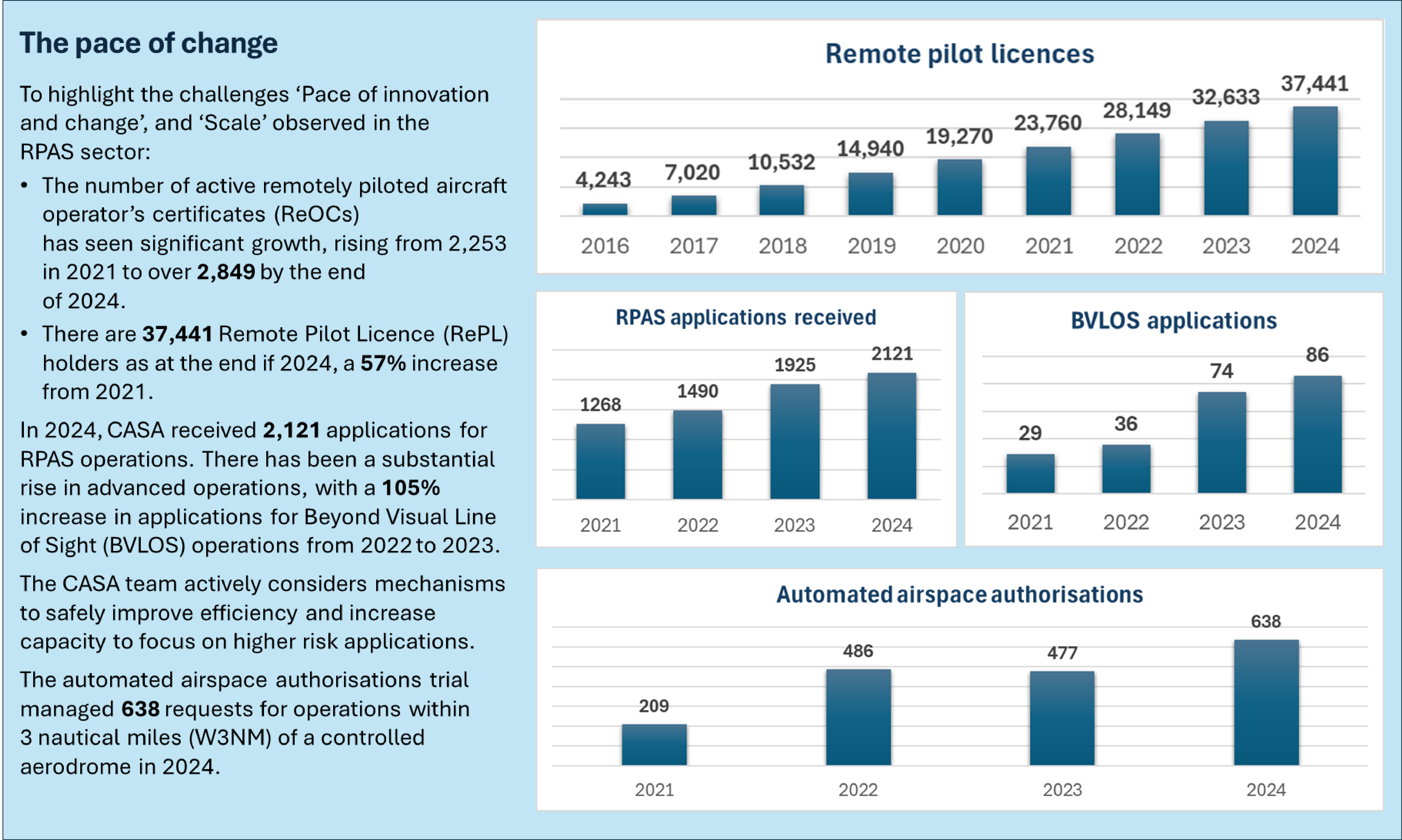Click 'RPAS sector:' in intro paragraph
1402x840 pixels.
(x=85, y=152)
